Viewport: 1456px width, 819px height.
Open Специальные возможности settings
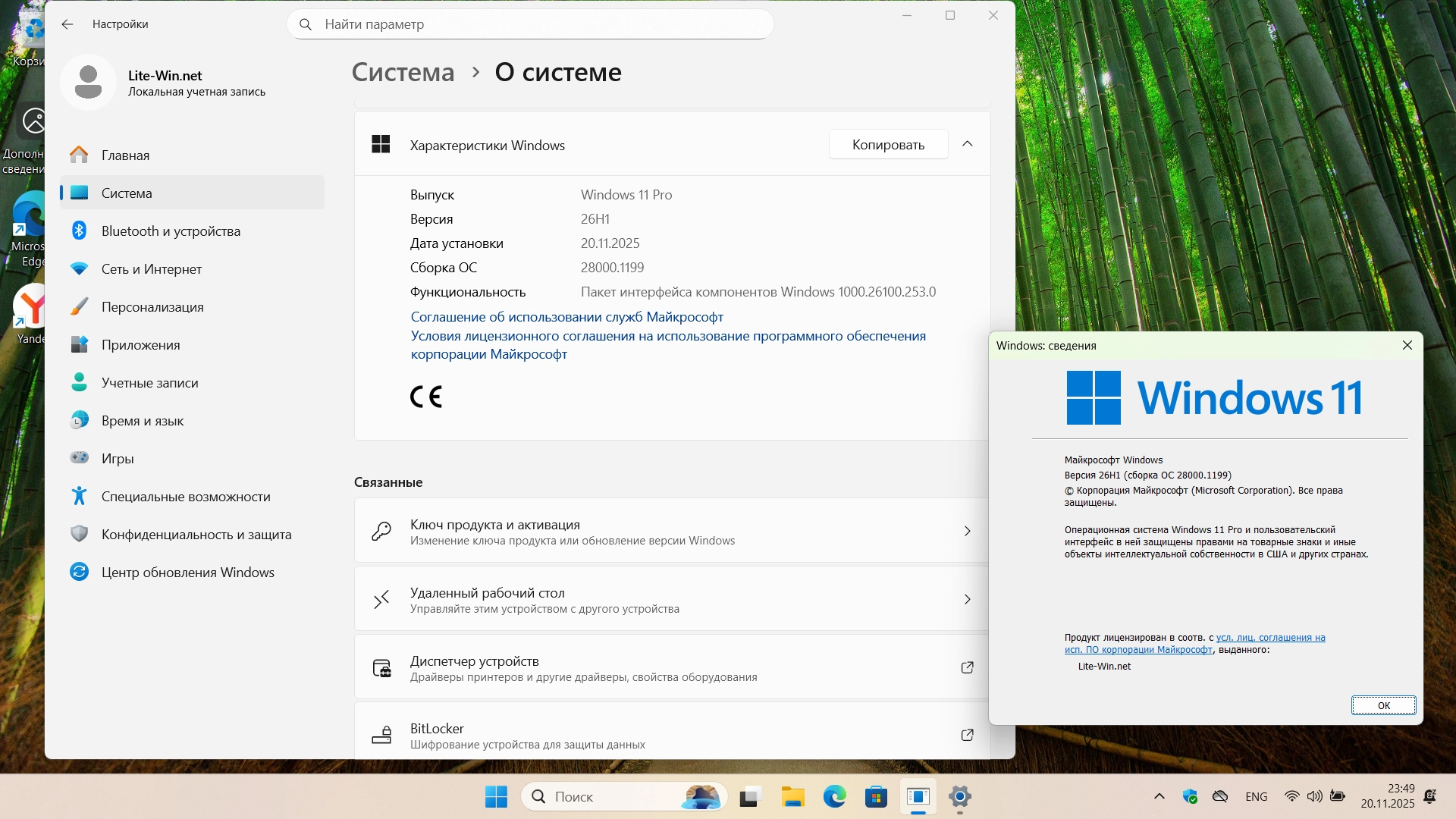pyautogui.click(x=186, y=497)
